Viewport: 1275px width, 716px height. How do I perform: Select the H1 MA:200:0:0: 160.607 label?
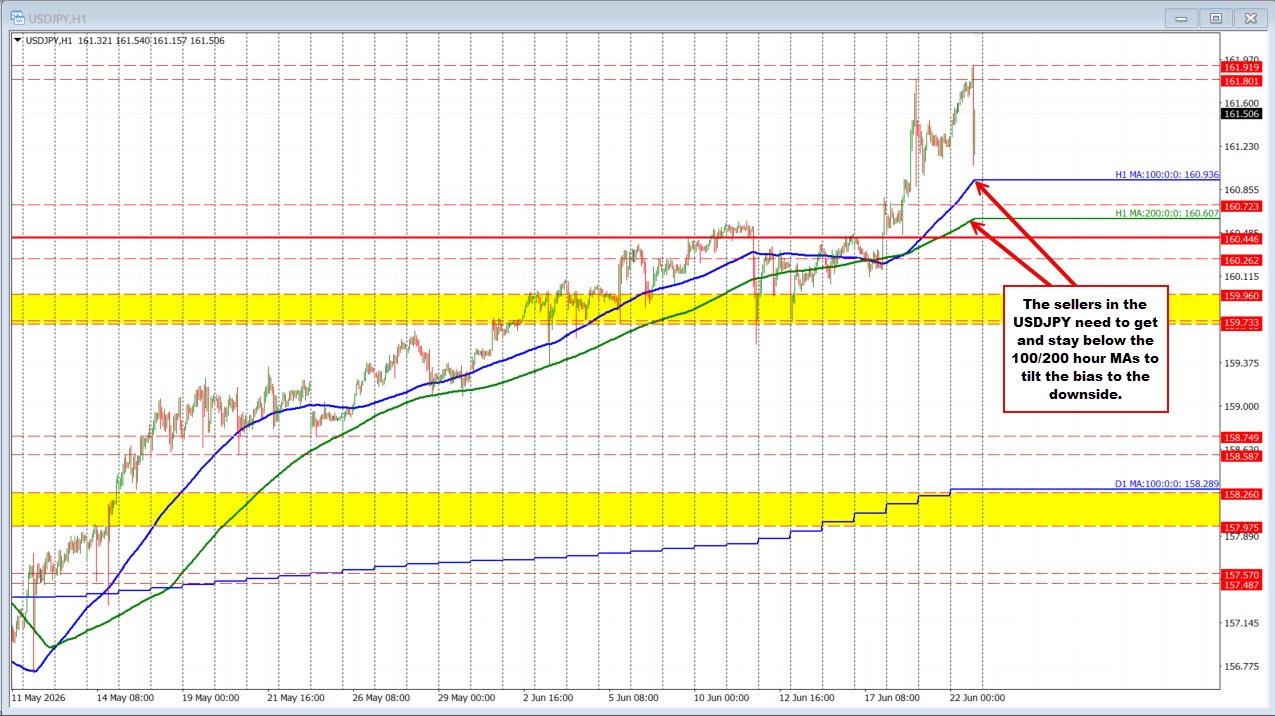[1167, 213]
